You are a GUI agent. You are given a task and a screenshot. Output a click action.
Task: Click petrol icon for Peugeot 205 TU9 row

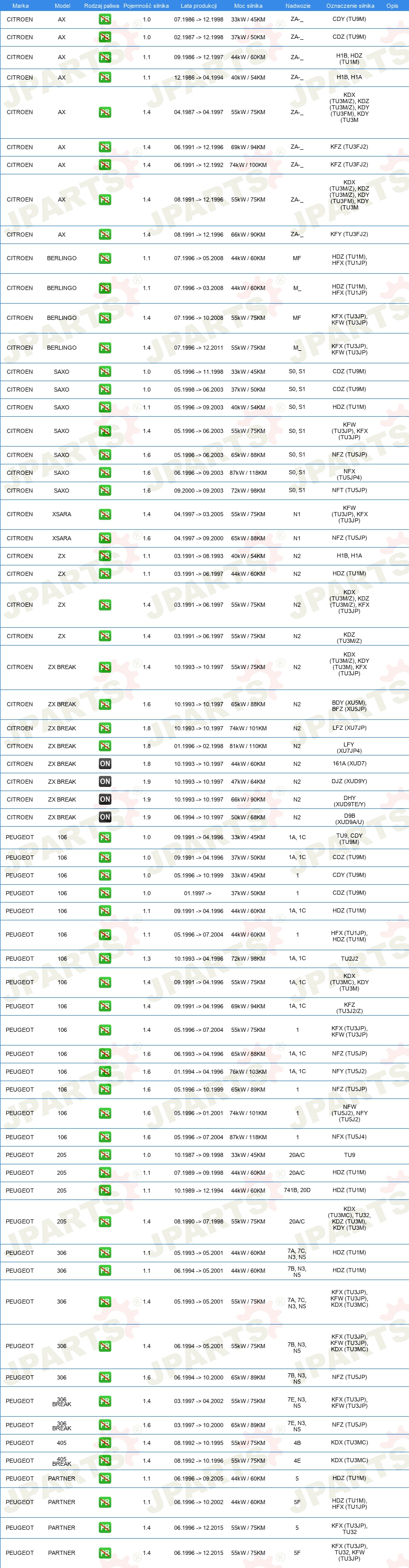[105, 1155]
